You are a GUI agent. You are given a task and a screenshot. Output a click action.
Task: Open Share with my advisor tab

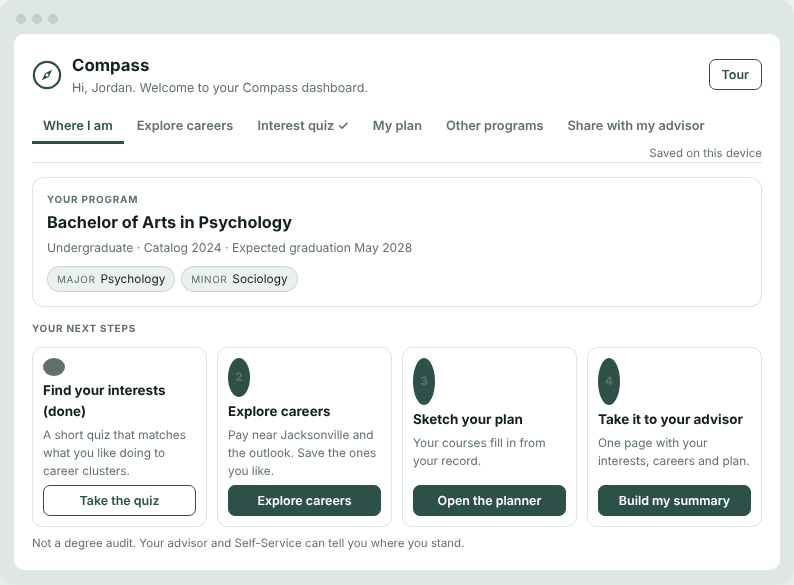(x=636, y=126)
